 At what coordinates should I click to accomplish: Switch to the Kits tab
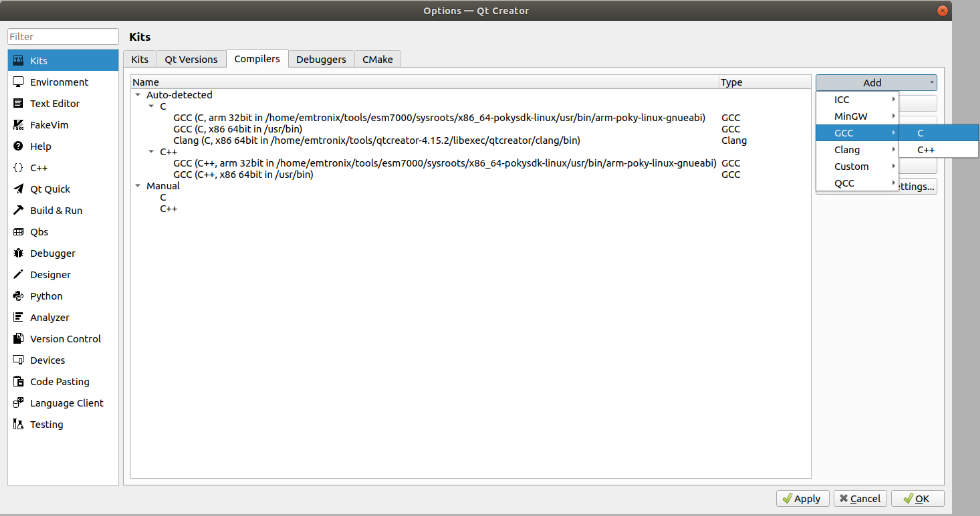(x=140, y=59)
